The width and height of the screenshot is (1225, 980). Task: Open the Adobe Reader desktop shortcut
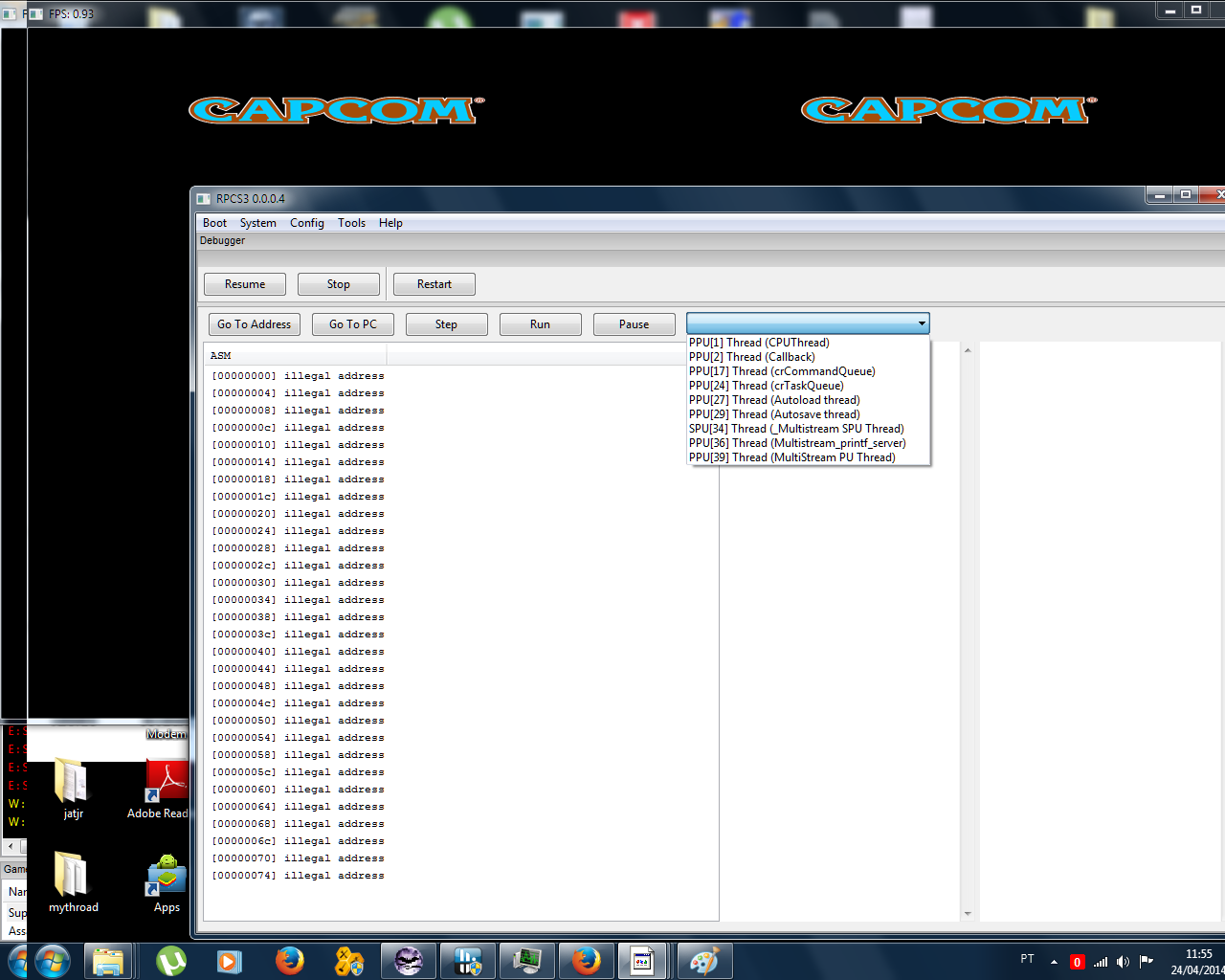click(x=164, y=787)
